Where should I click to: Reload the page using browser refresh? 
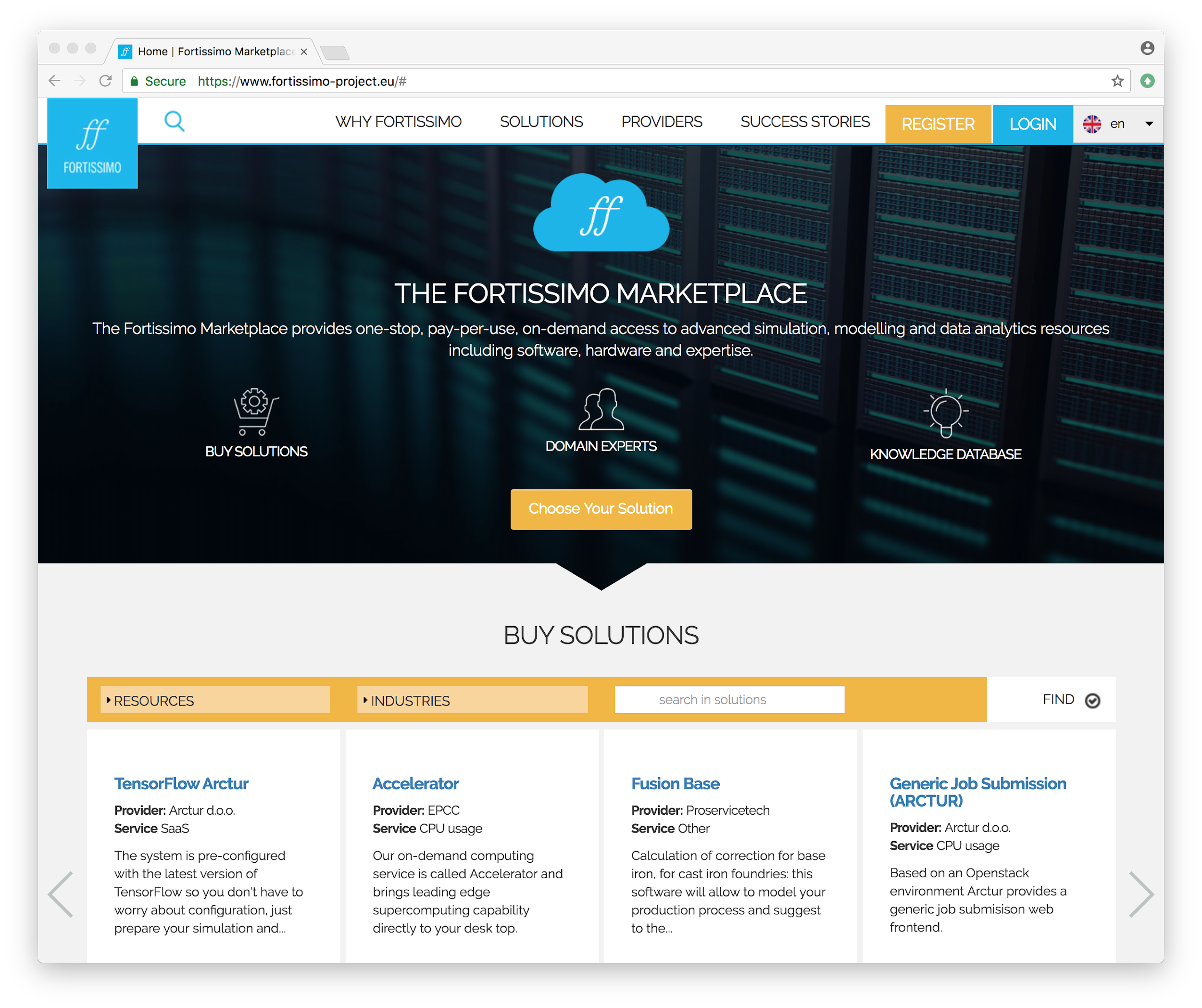coord(105,81)
